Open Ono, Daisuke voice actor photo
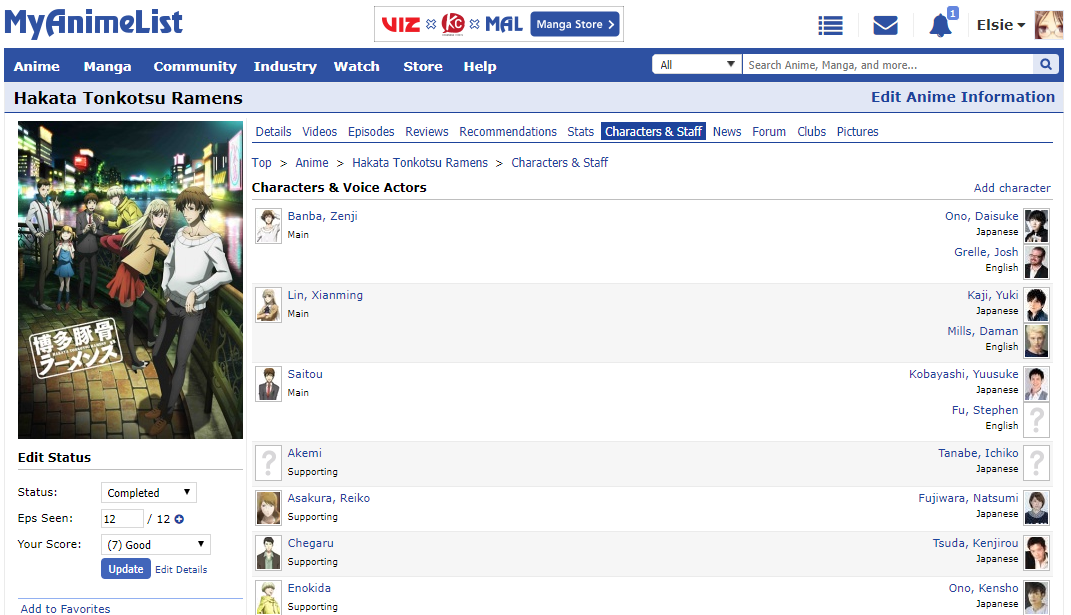 [1037, 226]
